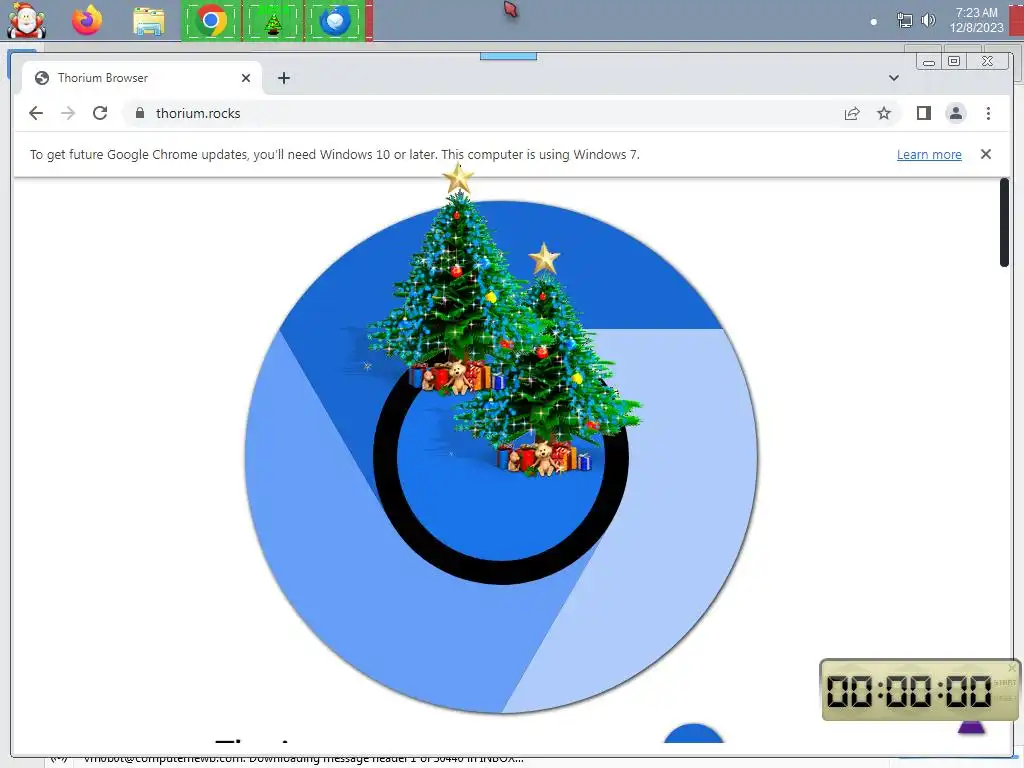Go back to previous page
The height and width of the screenshot is (768, 1024).
point(36,113)
